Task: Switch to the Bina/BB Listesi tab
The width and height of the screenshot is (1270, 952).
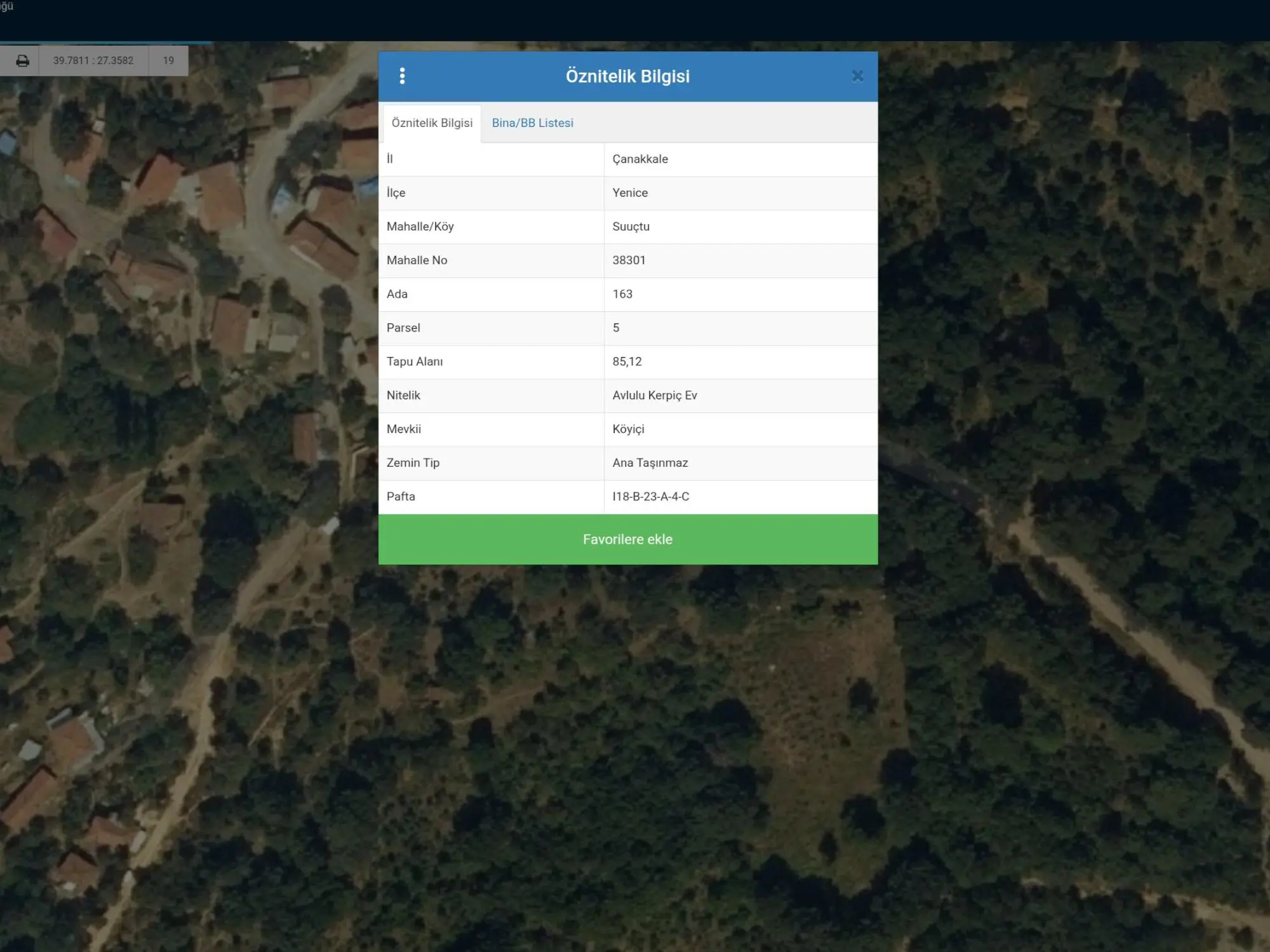Action: pos(532,123)
